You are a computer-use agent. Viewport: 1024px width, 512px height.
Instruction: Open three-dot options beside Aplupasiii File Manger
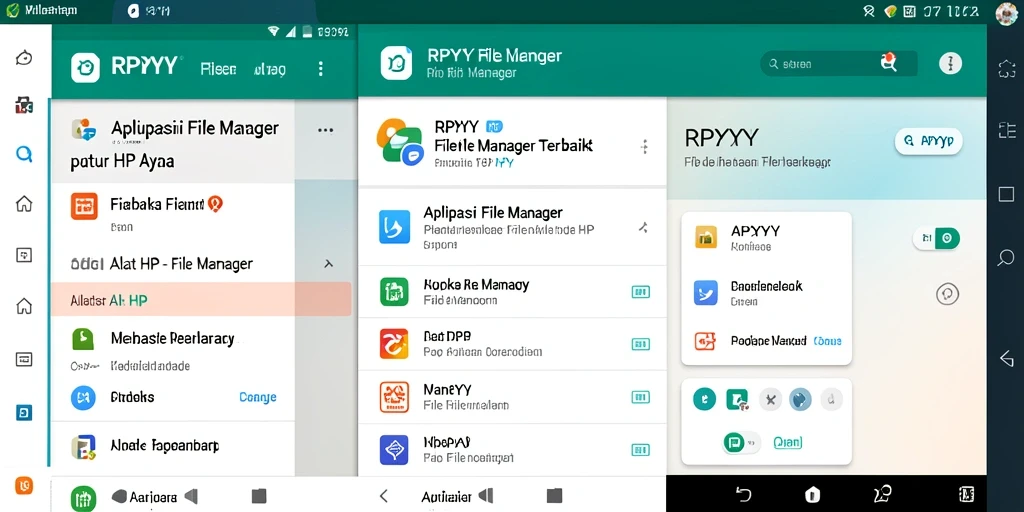tap(325, 130)
